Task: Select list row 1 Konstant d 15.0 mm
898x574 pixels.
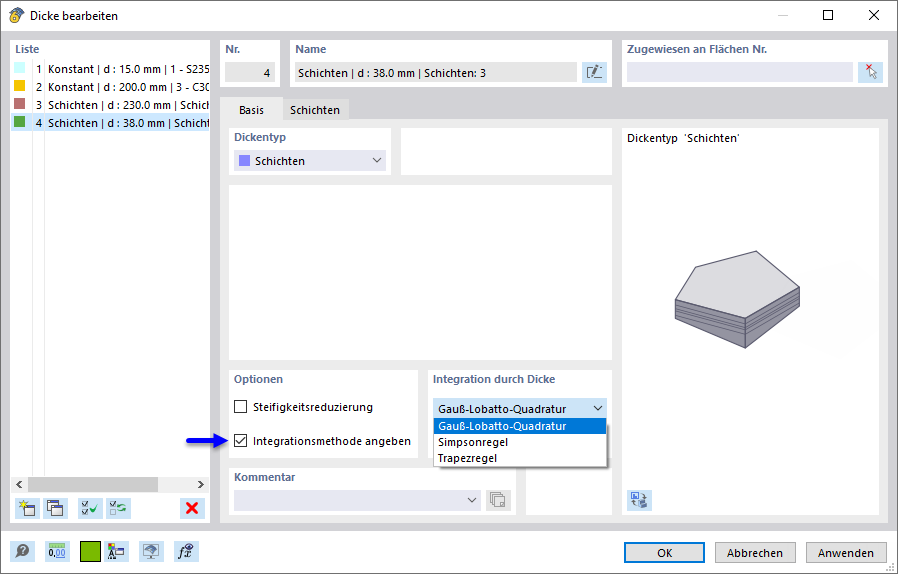Action: coord(110,69)
